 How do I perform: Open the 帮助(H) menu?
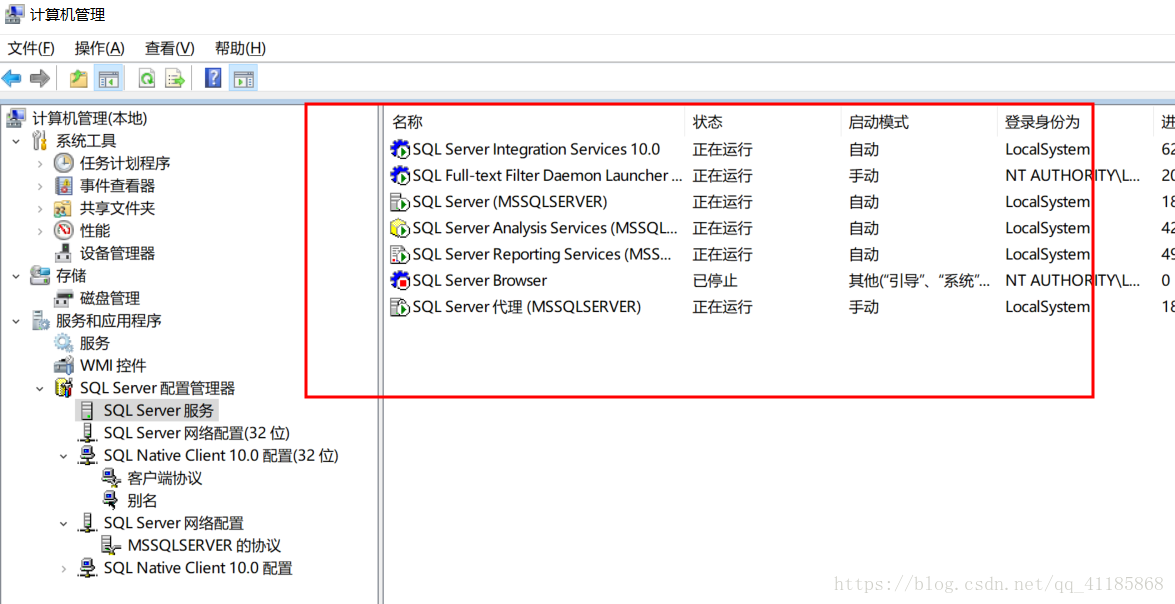tap(241, 48)
